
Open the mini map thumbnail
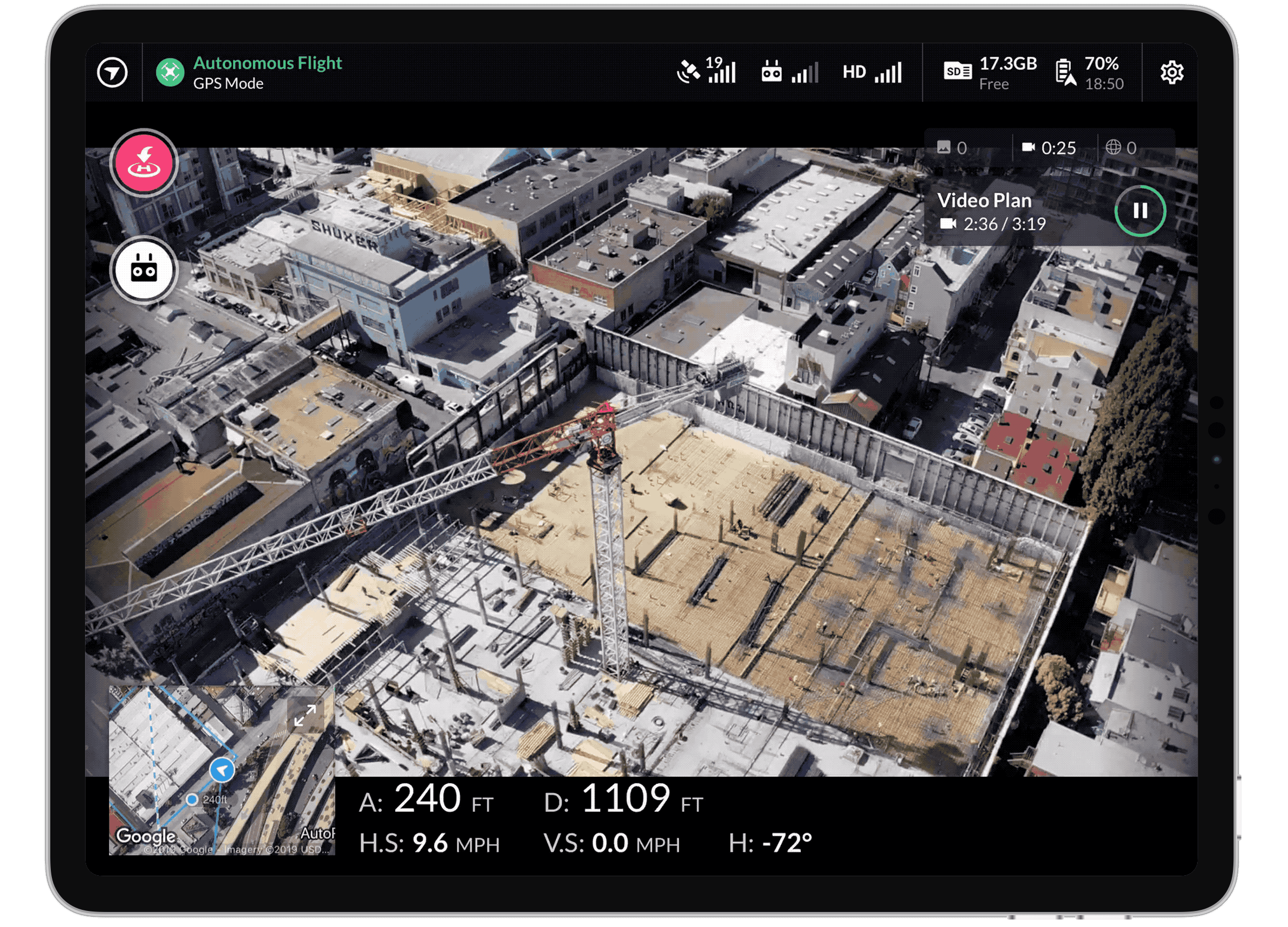tap(221, 770)
